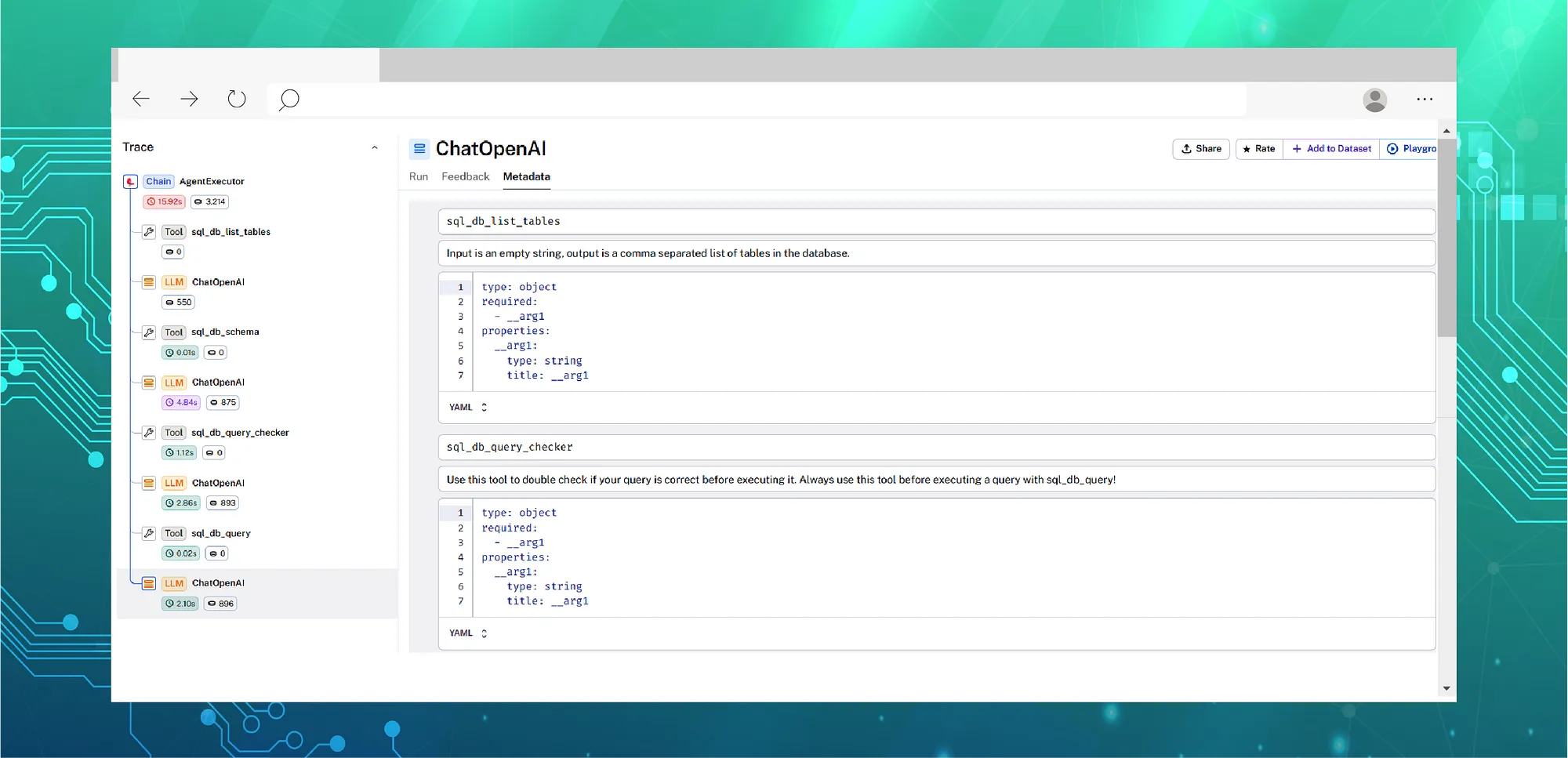1568x758 pixels.
Task: Select the Metadata tab
Action: (x=526, y=176)
